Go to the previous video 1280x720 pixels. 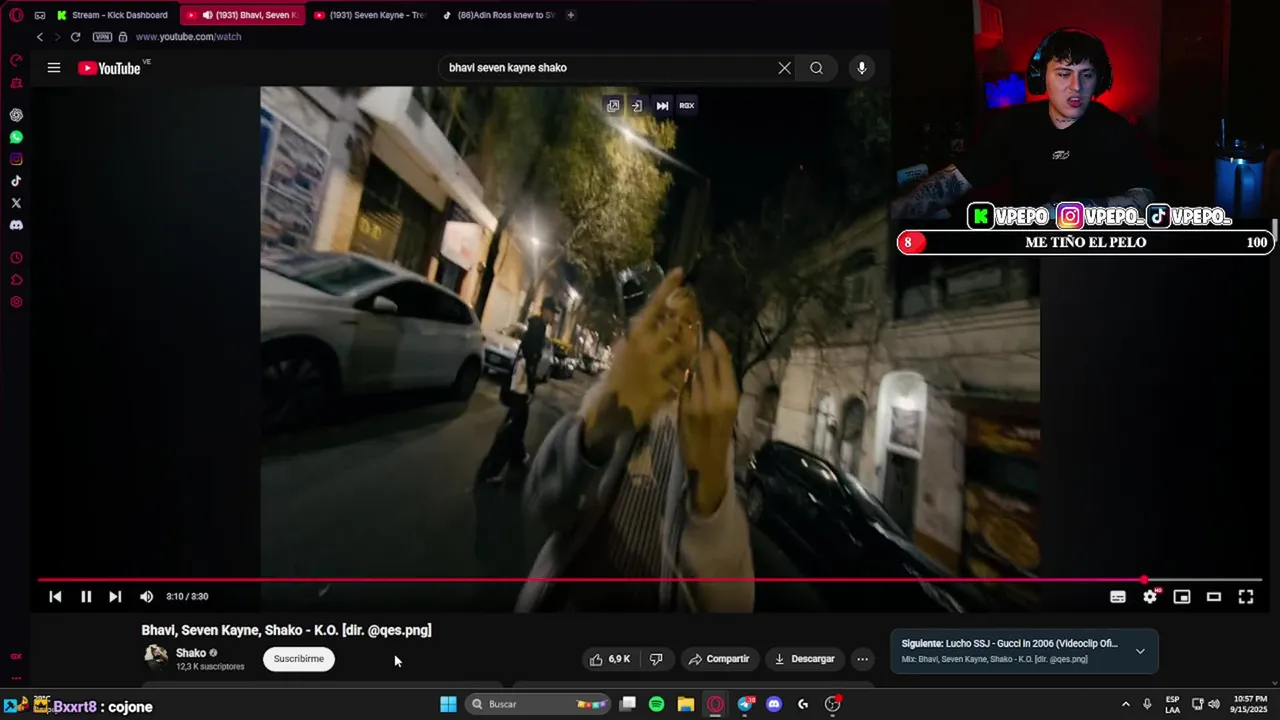pos(55,597)
